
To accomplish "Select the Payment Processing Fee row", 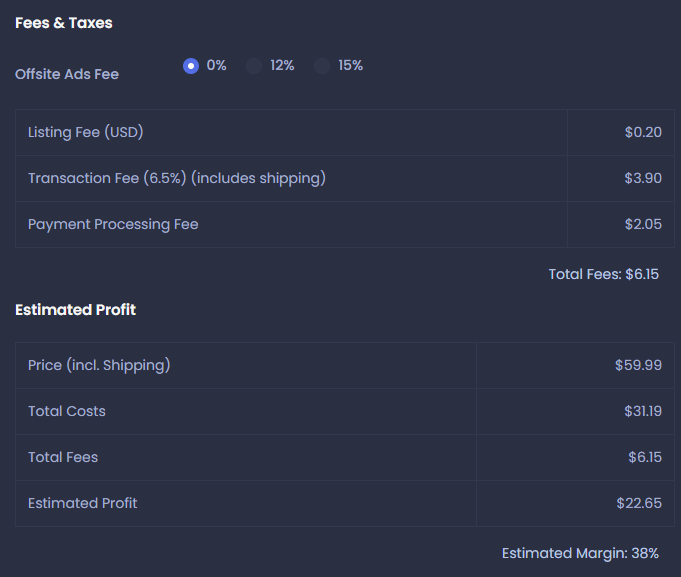I will (x=345, y=224).
